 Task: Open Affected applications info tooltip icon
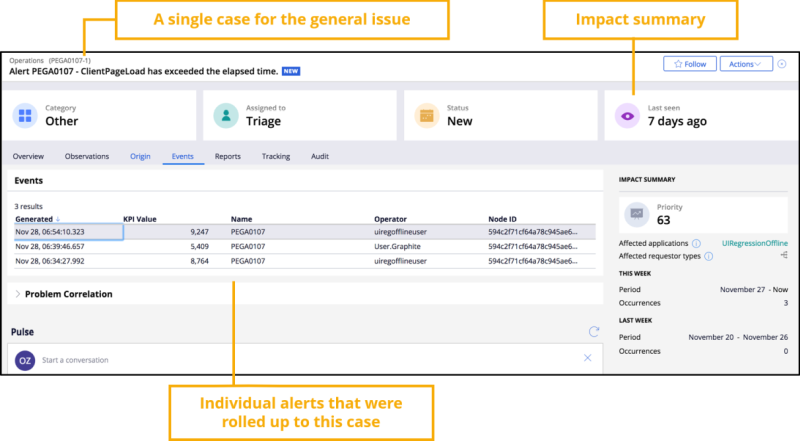pos(696,243)
